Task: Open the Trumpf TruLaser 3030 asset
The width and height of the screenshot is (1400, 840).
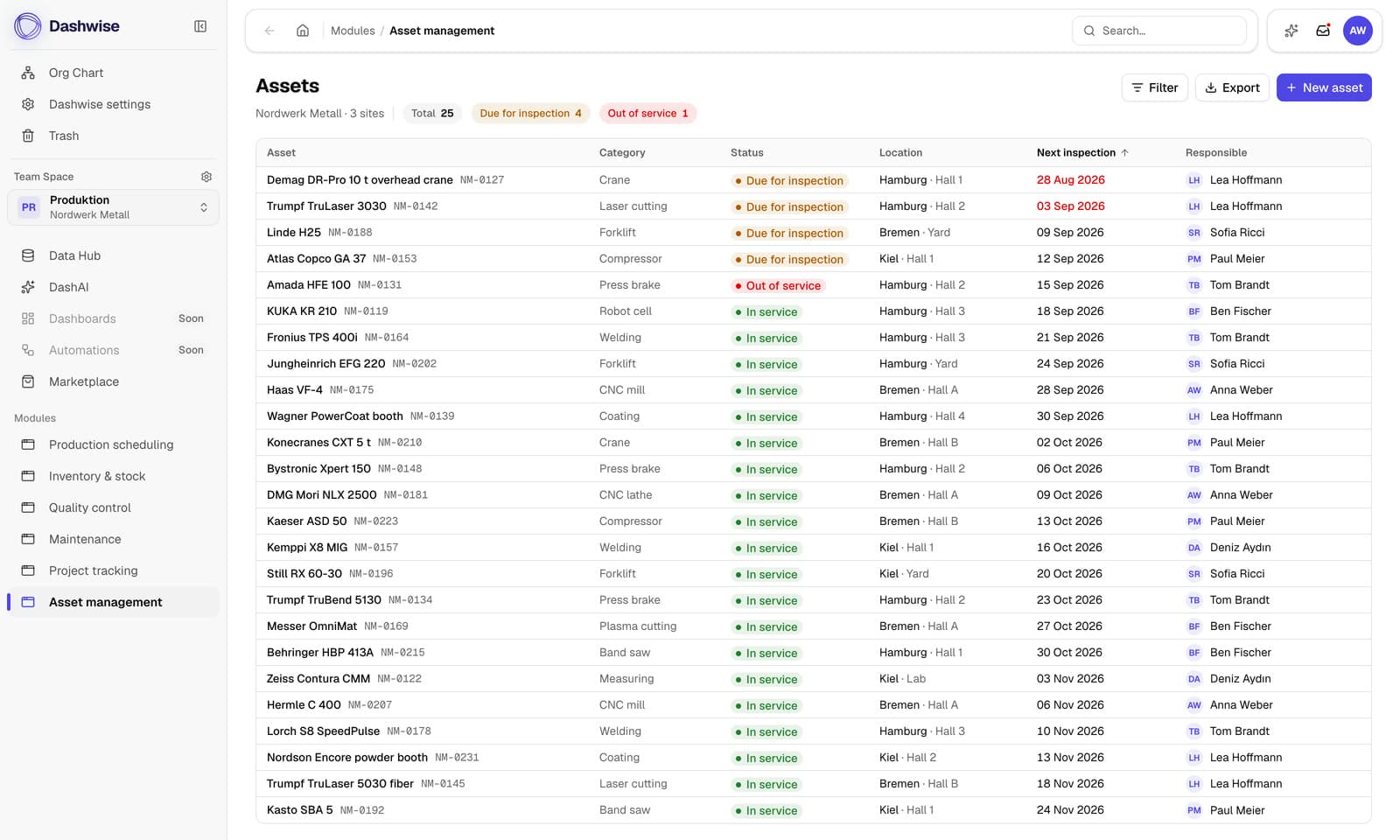Action: click(x=326, y=206)
